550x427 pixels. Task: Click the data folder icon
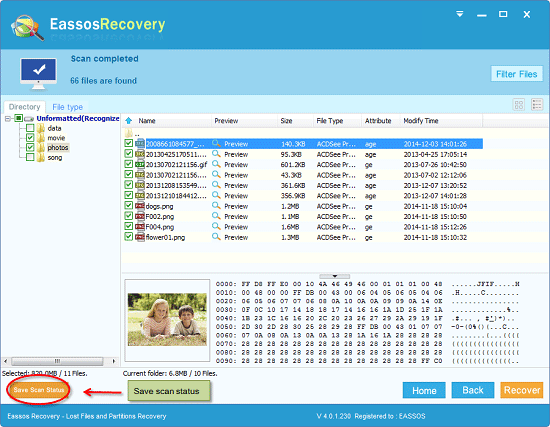(x=41, y=128)
